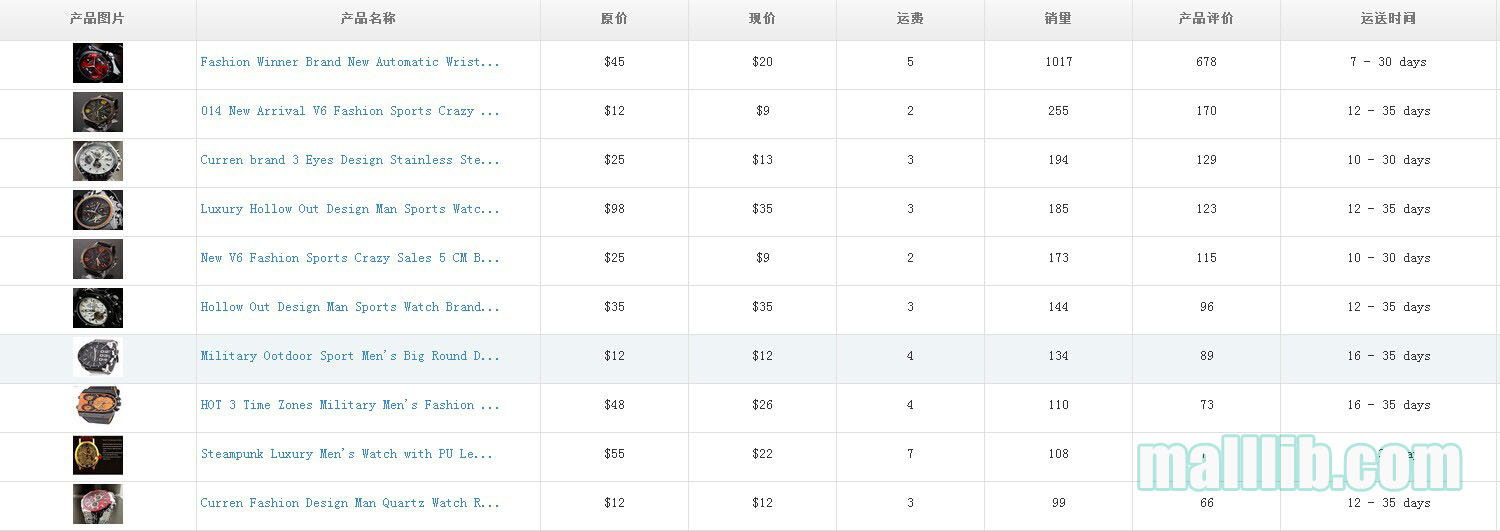This screenshot has width=1500, height=531.
Task: Click the Military Ootdoor Sport watch thumbnail
Action: pyautogui.click(x=98, y=357)
